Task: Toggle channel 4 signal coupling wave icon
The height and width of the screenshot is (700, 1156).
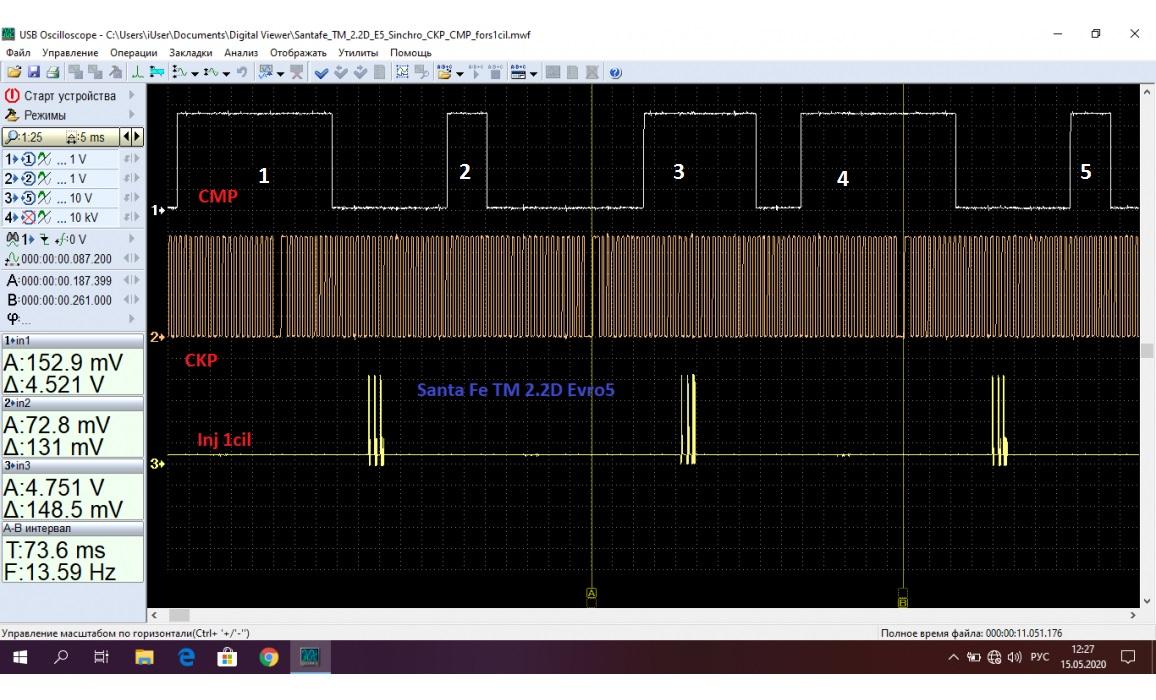Action: tap(44, 218)
